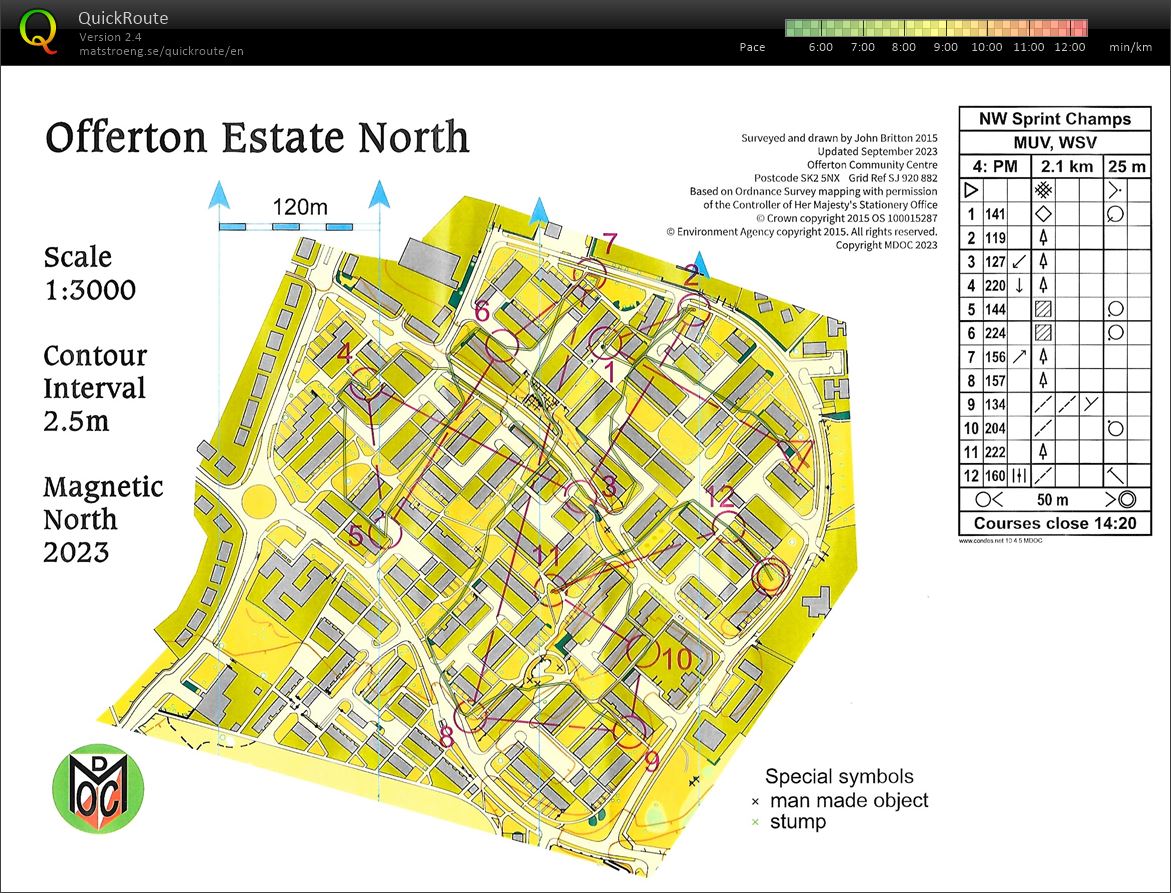Select control circle 6 on the map
The height and width of the screenshot is (893, 1171).
point(502,345)
